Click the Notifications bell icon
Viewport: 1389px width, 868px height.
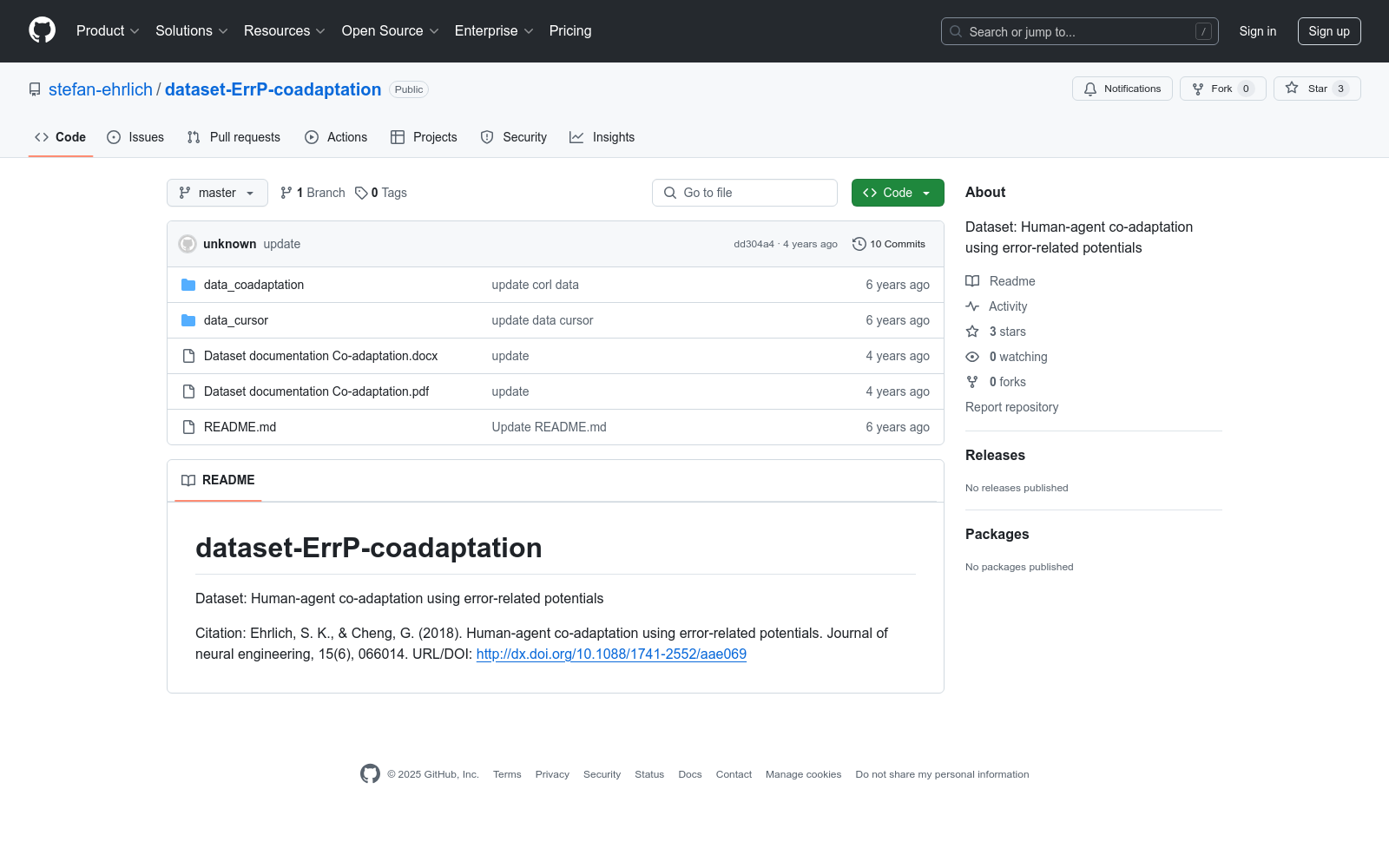coord(1090,89)
